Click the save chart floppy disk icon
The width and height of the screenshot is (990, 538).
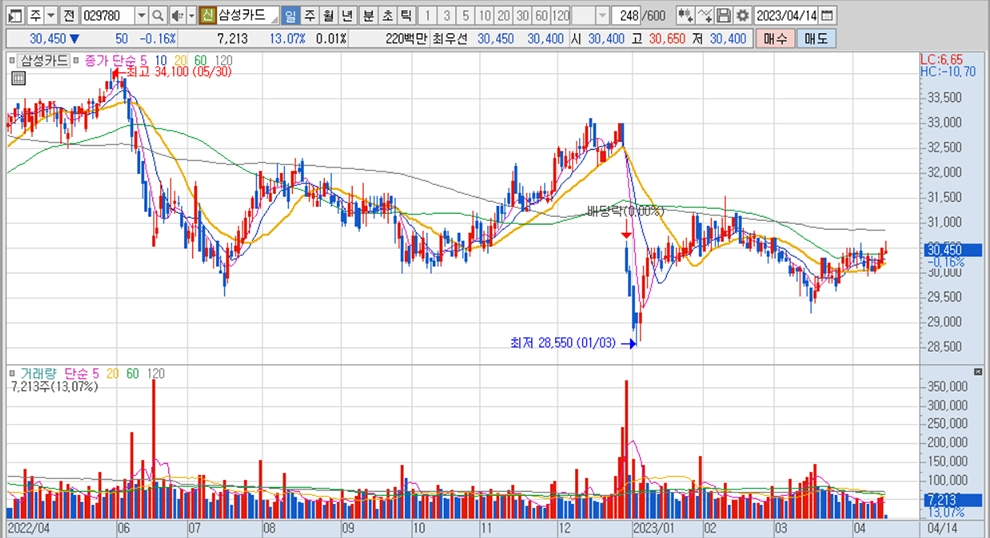723,16
